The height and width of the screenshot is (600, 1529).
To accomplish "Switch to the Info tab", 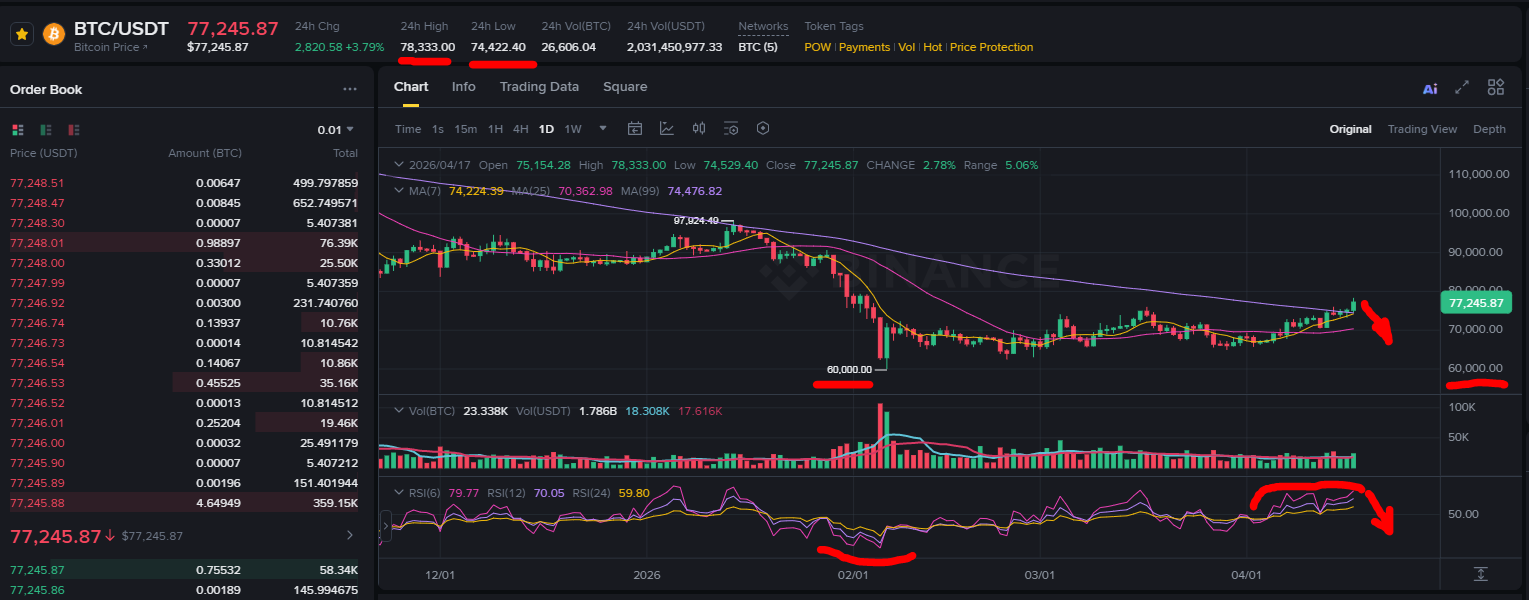I will (x=464, y=87).
